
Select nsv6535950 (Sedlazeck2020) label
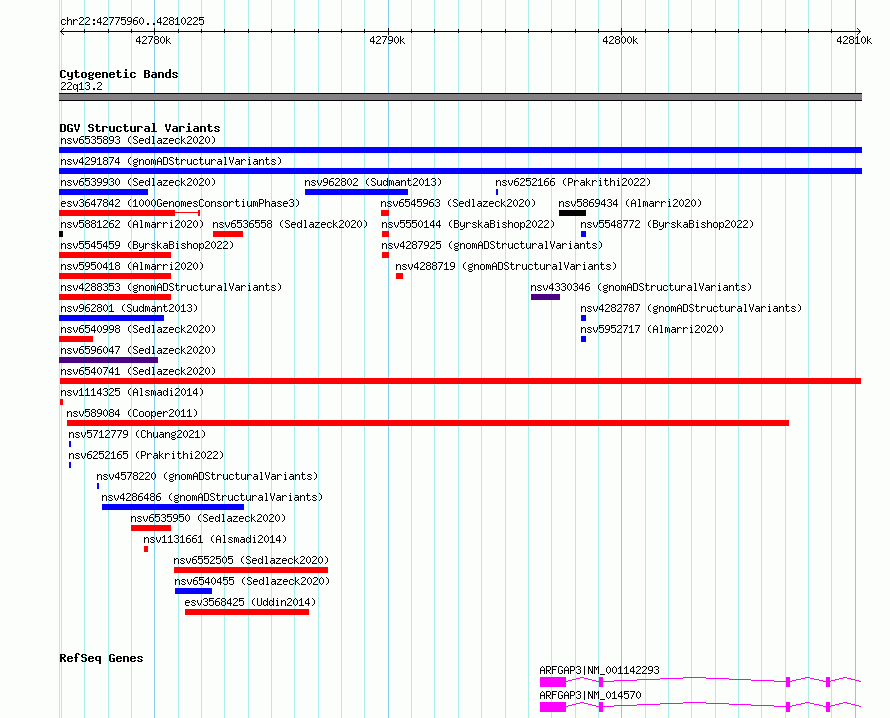208,518
